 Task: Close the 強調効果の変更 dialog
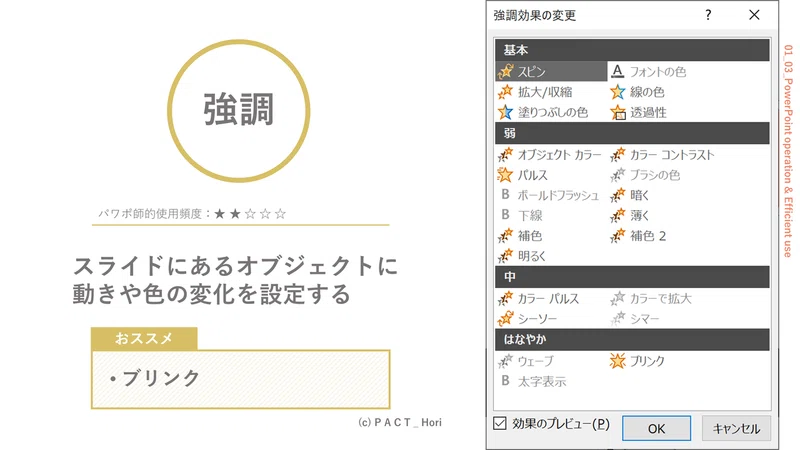click(754, 15)
